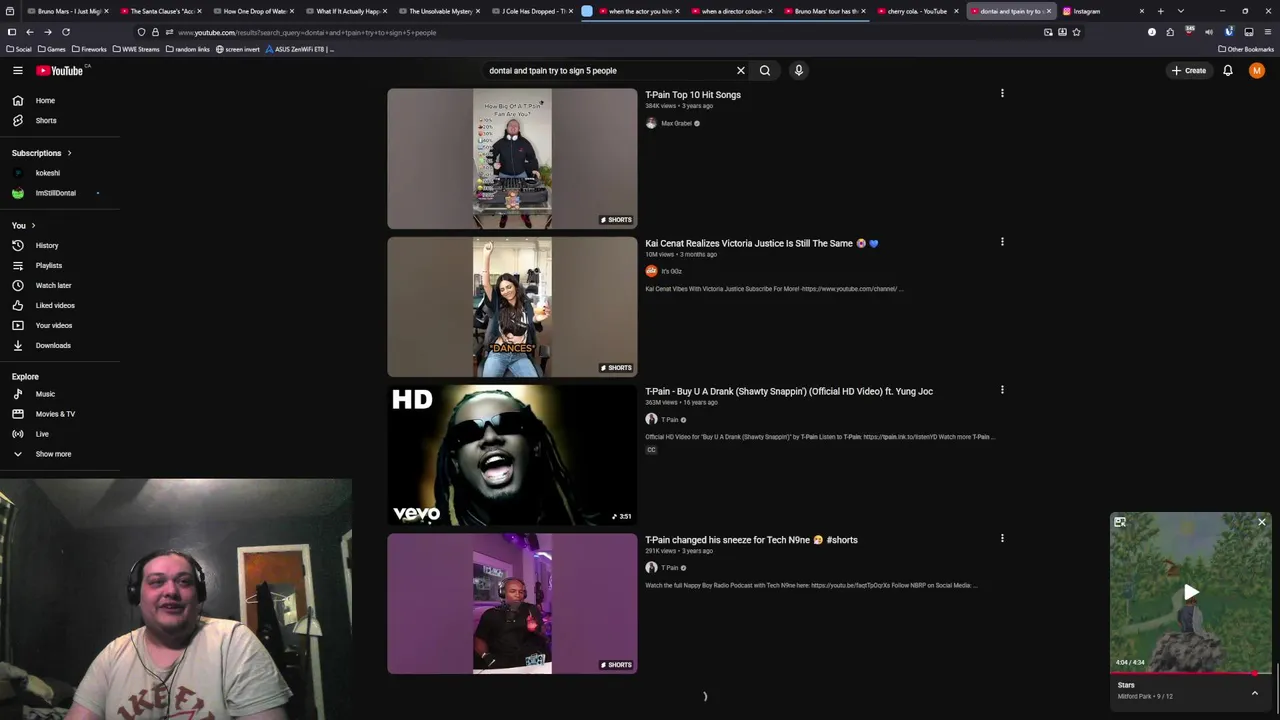Expand the You section header

pos(24,225)
